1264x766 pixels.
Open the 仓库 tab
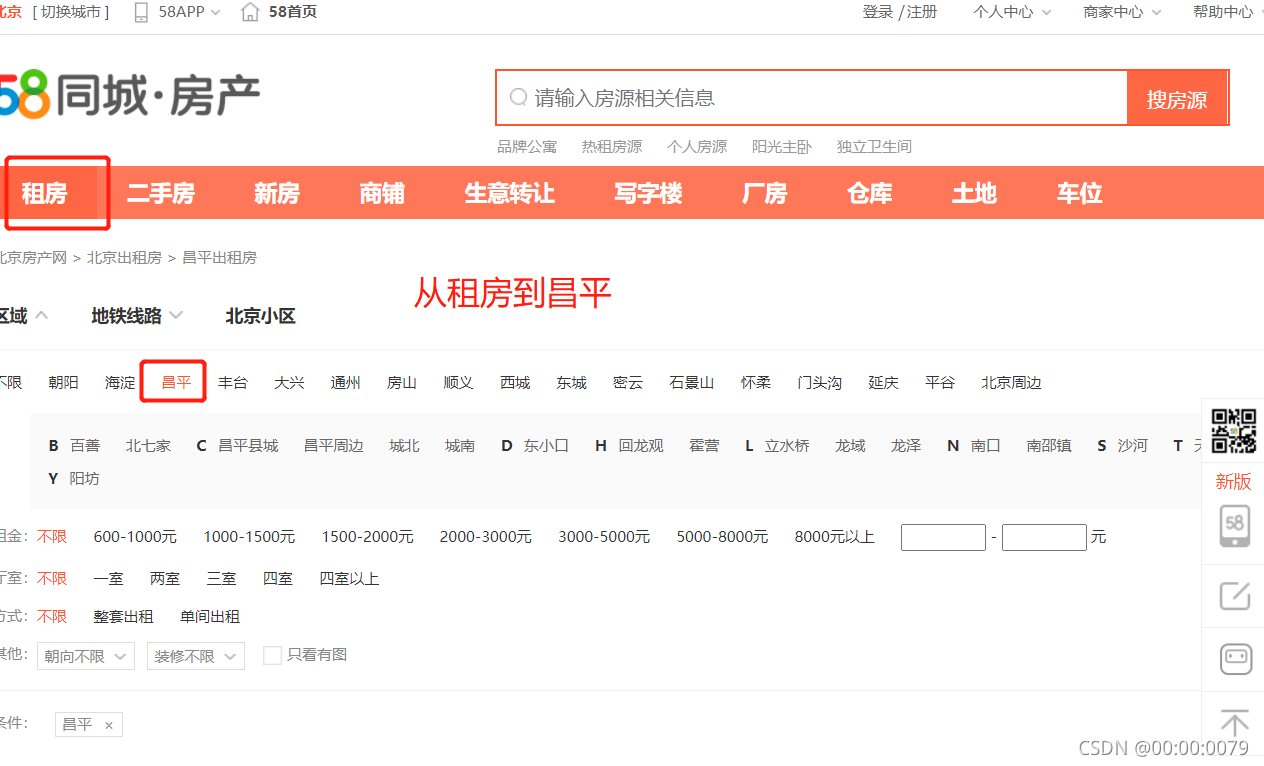[870, 193]
